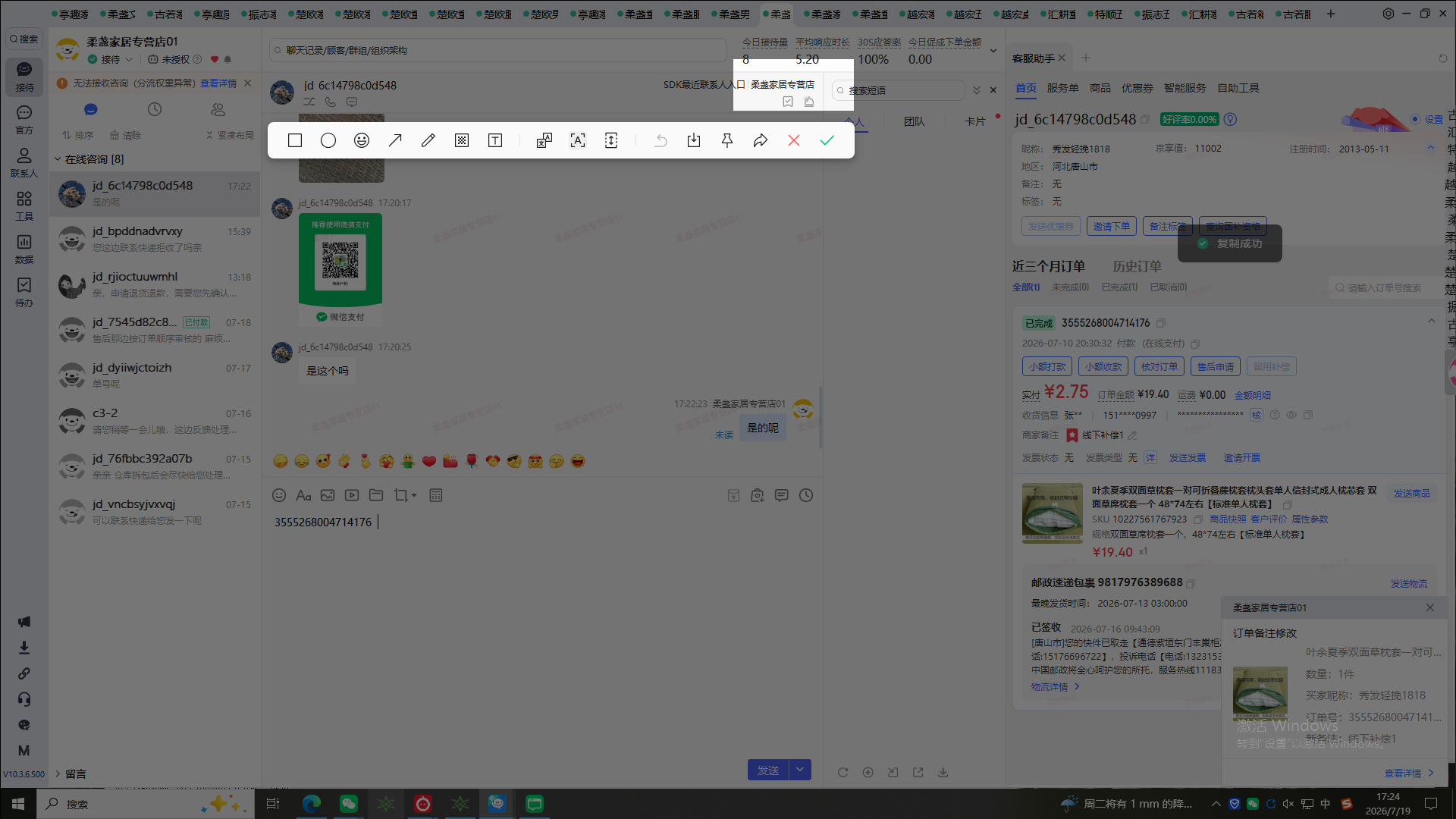The height and width of the screenshot is (819, 1456).
Task: Choose the arrow drawing tool
Action: pos(395,140)
